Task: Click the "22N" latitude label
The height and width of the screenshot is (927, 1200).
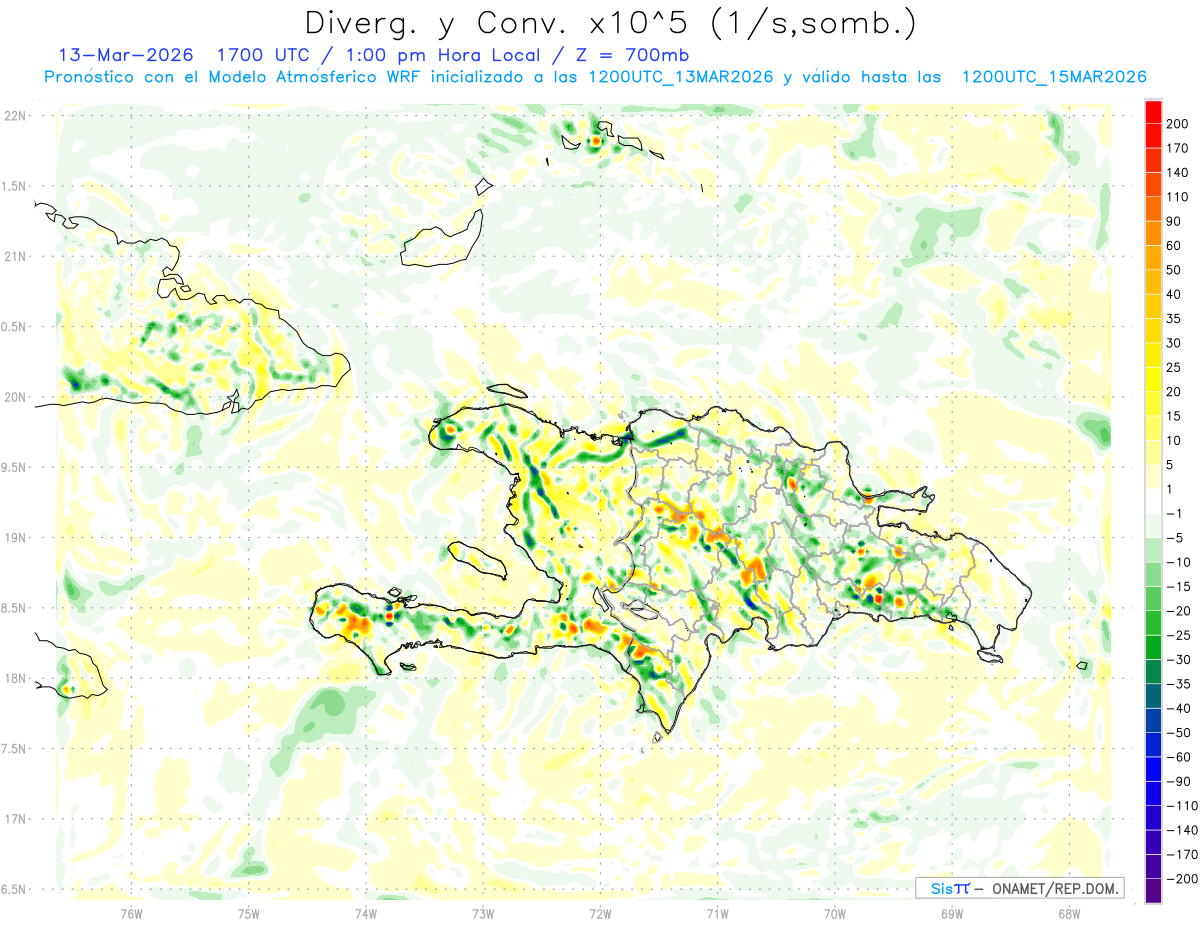Action: click(17, 115)
